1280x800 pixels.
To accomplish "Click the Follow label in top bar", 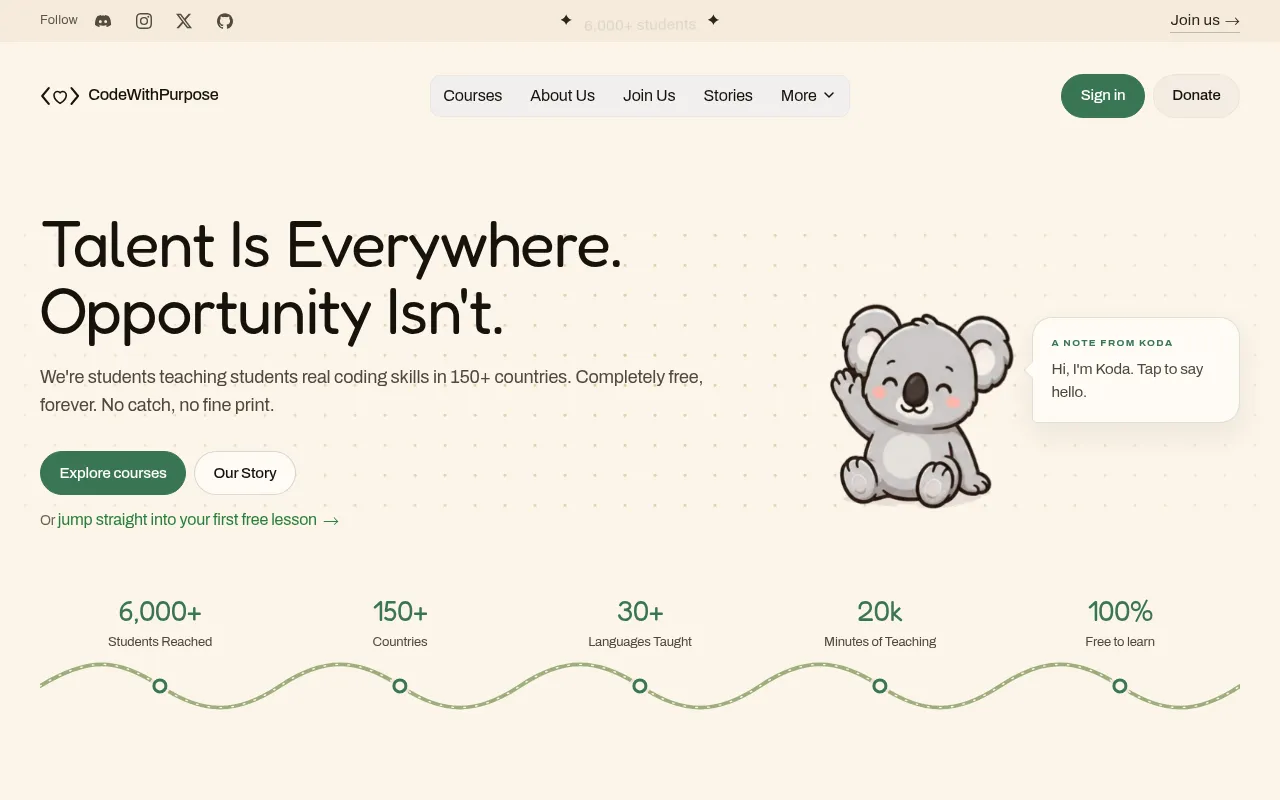I will [59, 20].
